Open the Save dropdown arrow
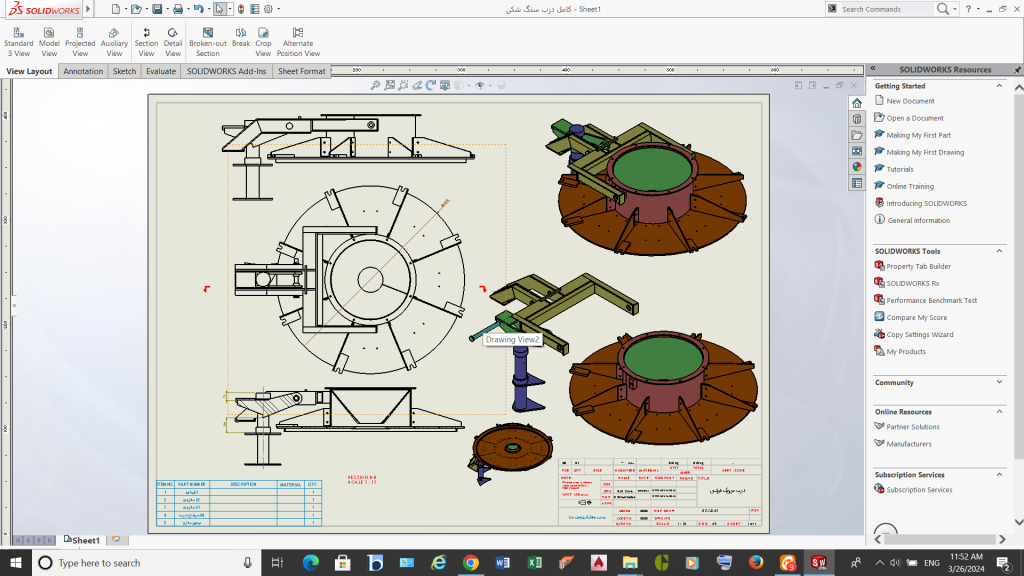Viewport: 1024px width, 576px height. [x=168, y=9]
